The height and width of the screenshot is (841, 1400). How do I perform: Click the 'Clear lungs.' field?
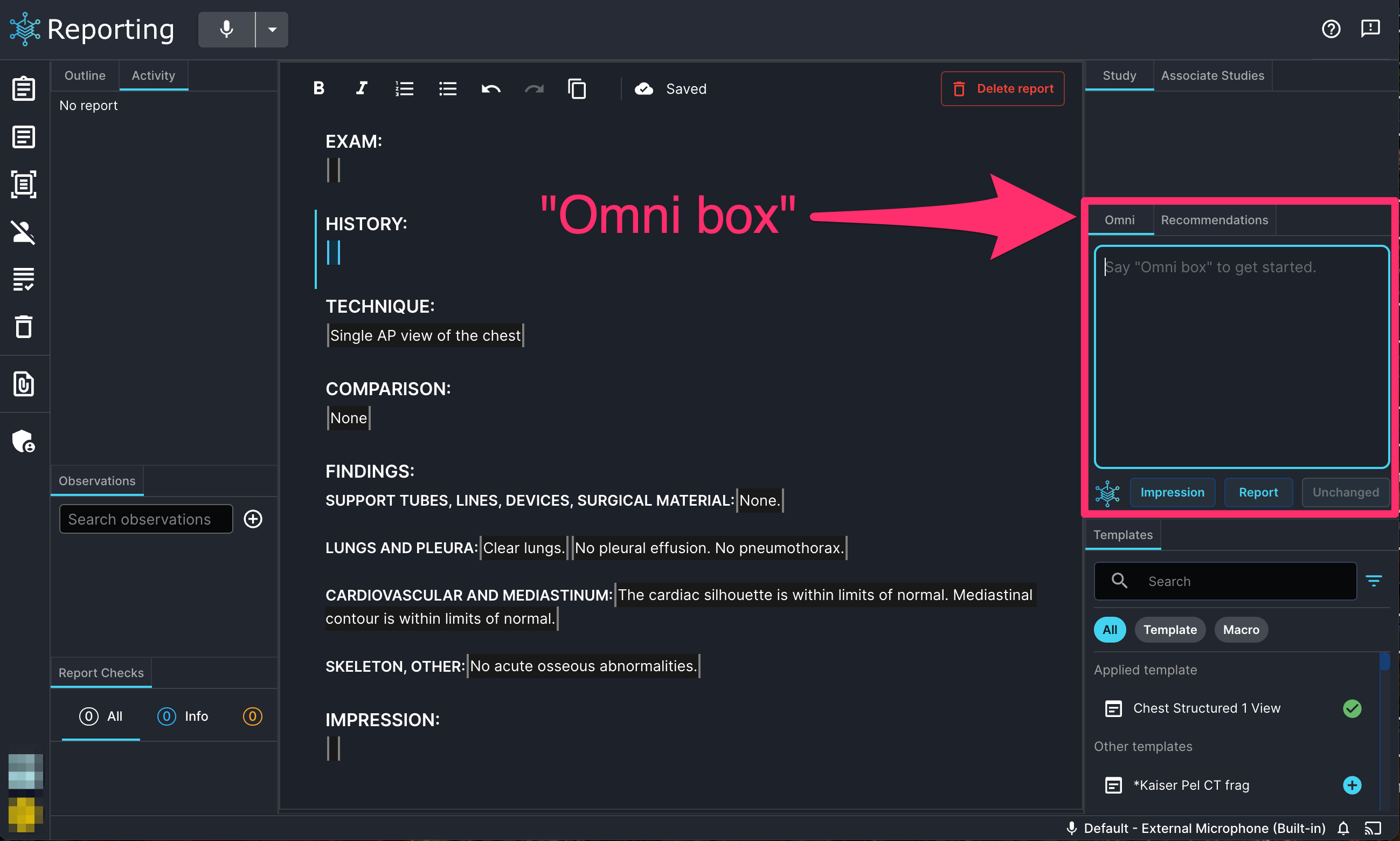[524, 548]
